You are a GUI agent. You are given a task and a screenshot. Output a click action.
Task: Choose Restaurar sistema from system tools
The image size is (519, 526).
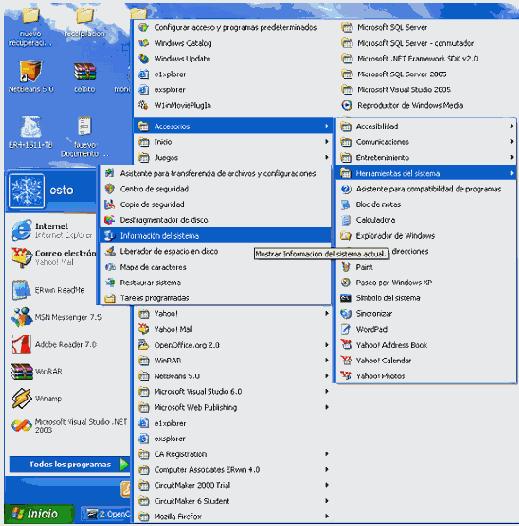pyautogui.click(x=215, y=282)
